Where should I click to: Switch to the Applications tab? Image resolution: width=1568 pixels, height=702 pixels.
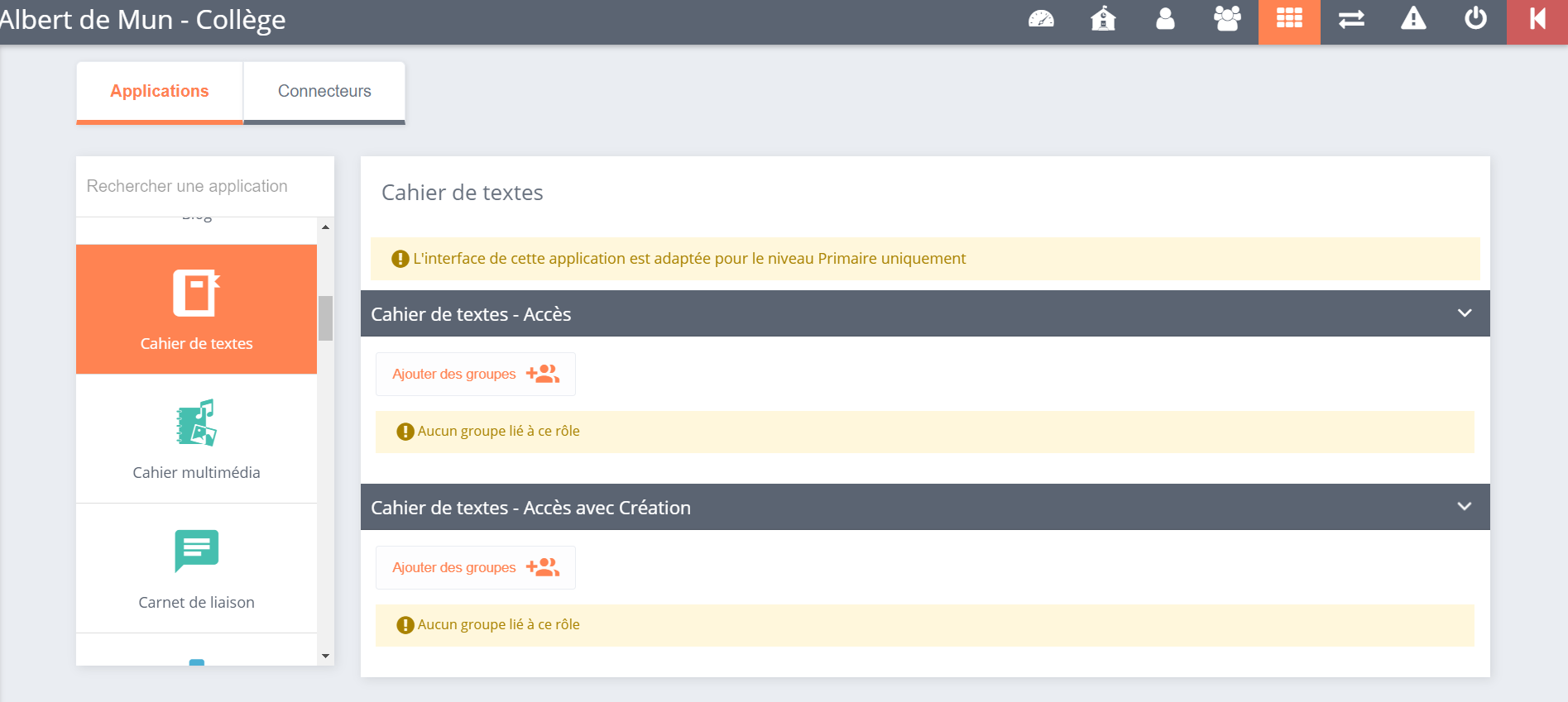(x=160, y=92)
